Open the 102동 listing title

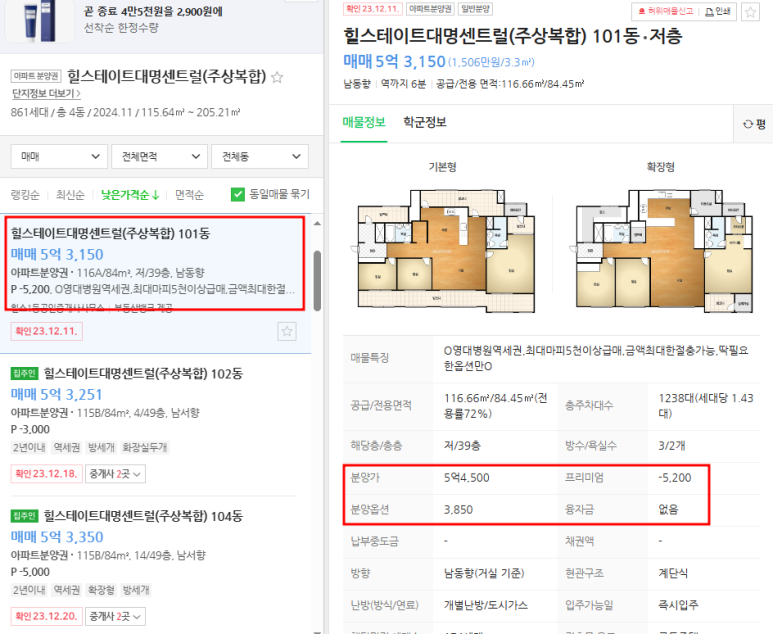143,373
